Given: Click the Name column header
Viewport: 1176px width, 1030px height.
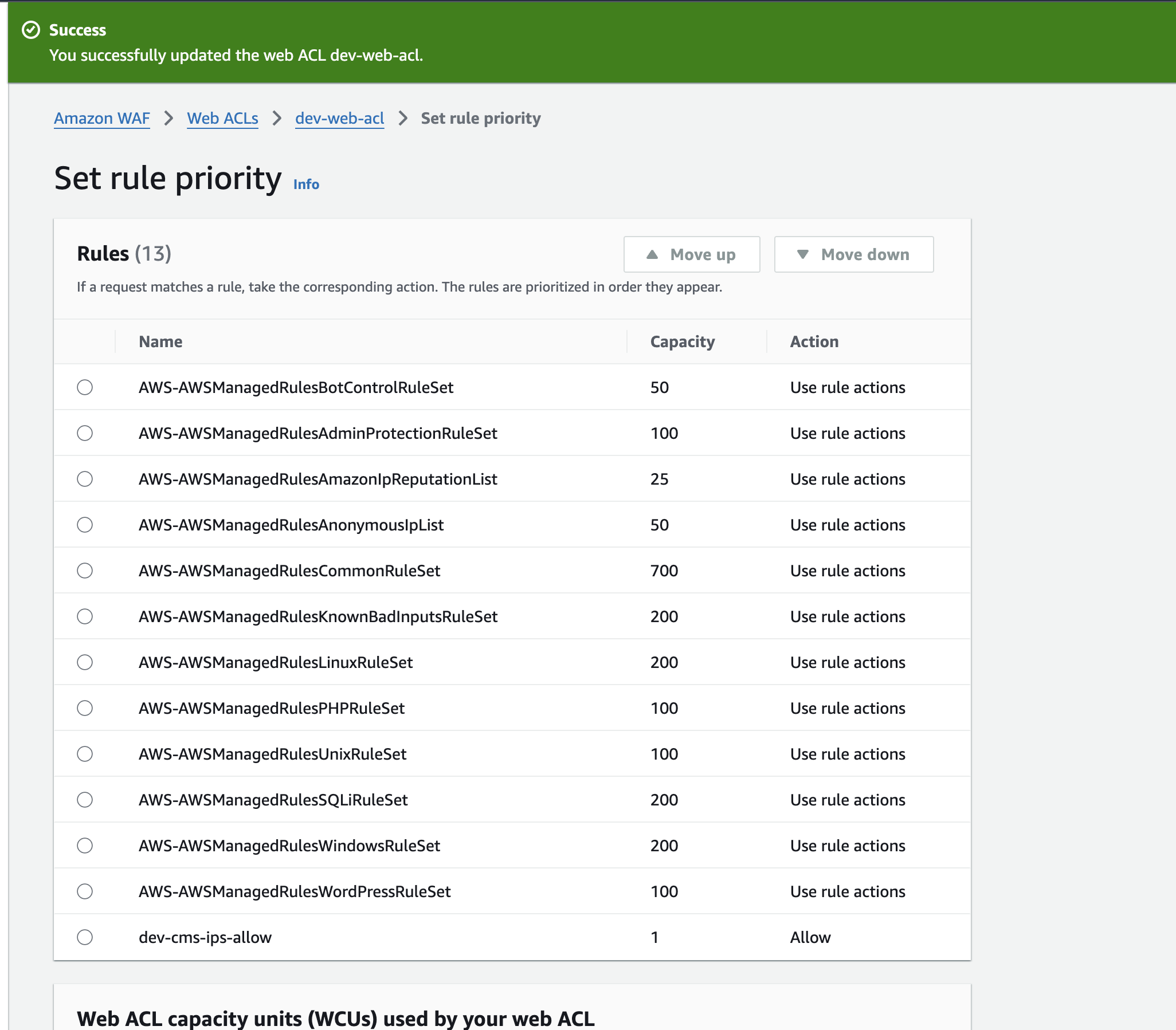Looking at the screenshot, I should click(160, 341).
